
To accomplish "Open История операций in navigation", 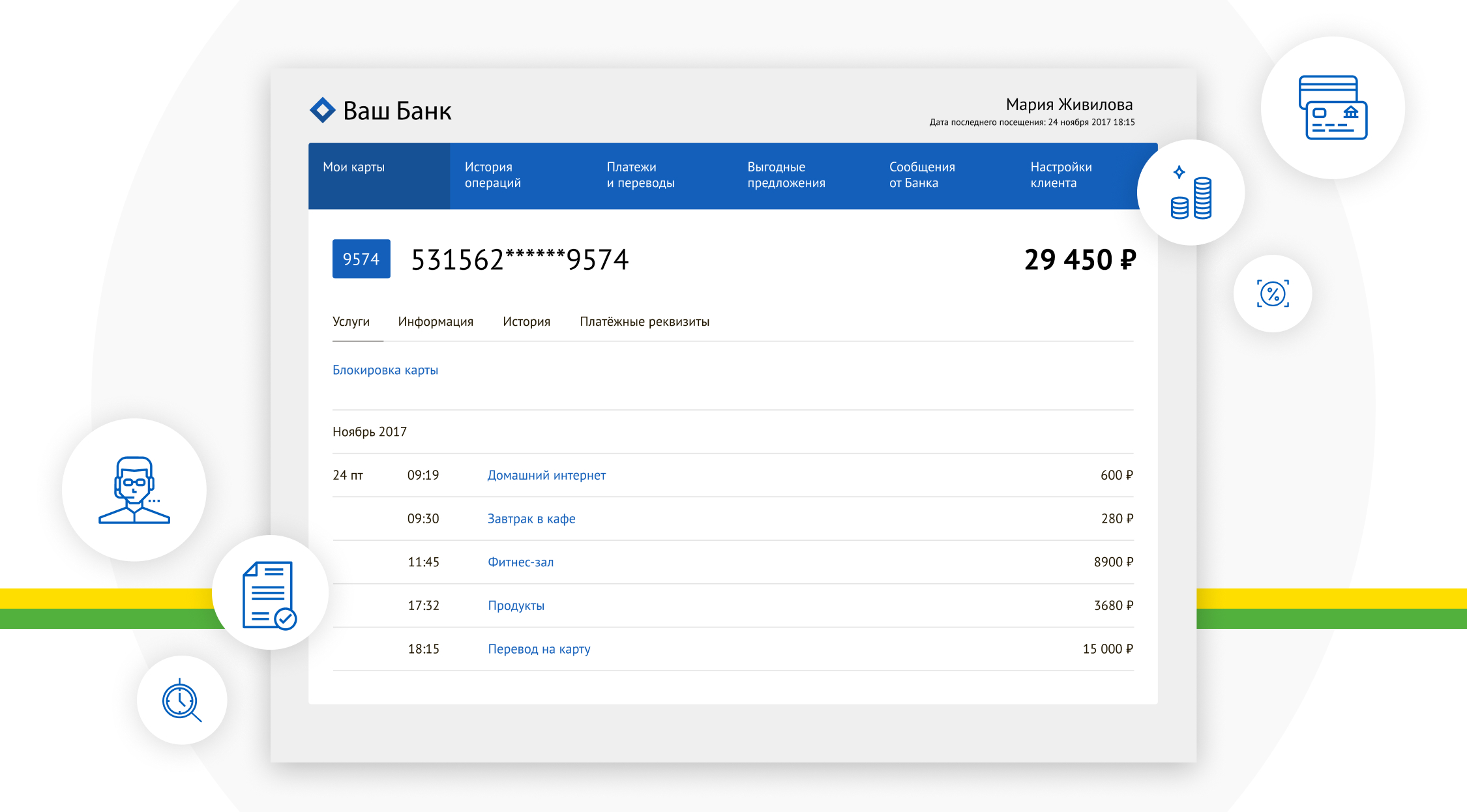I will (x=493, y=175).
